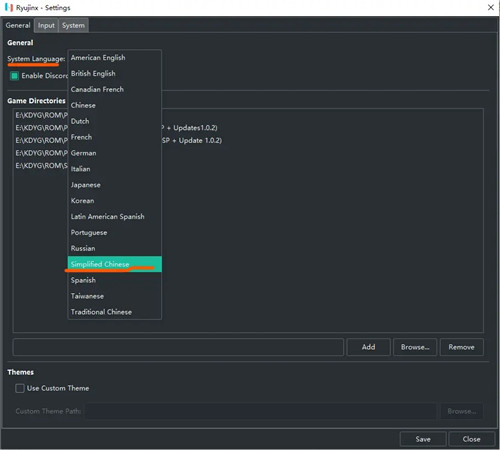
Task: Choose Canadian French from language list
Action: [x=115, y=89]
